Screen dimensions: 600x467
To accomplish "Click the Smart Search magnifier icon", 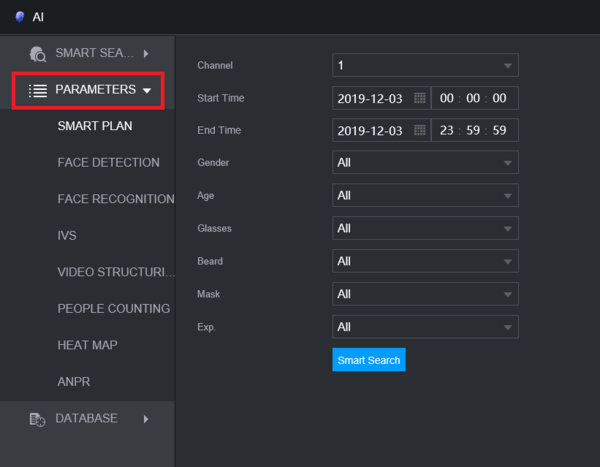I will [38, 53].
